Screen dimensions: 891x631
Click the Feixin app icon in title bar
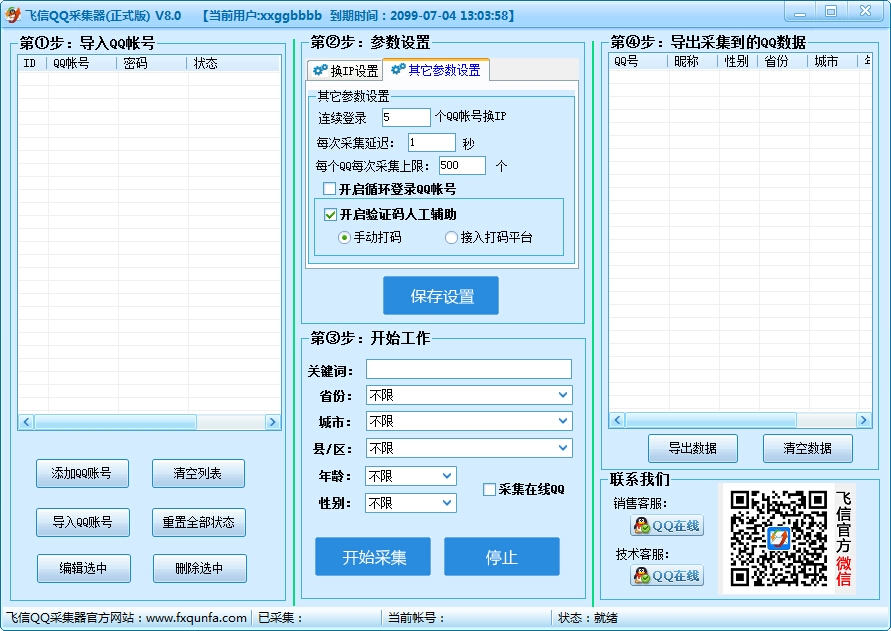(12, 15)
